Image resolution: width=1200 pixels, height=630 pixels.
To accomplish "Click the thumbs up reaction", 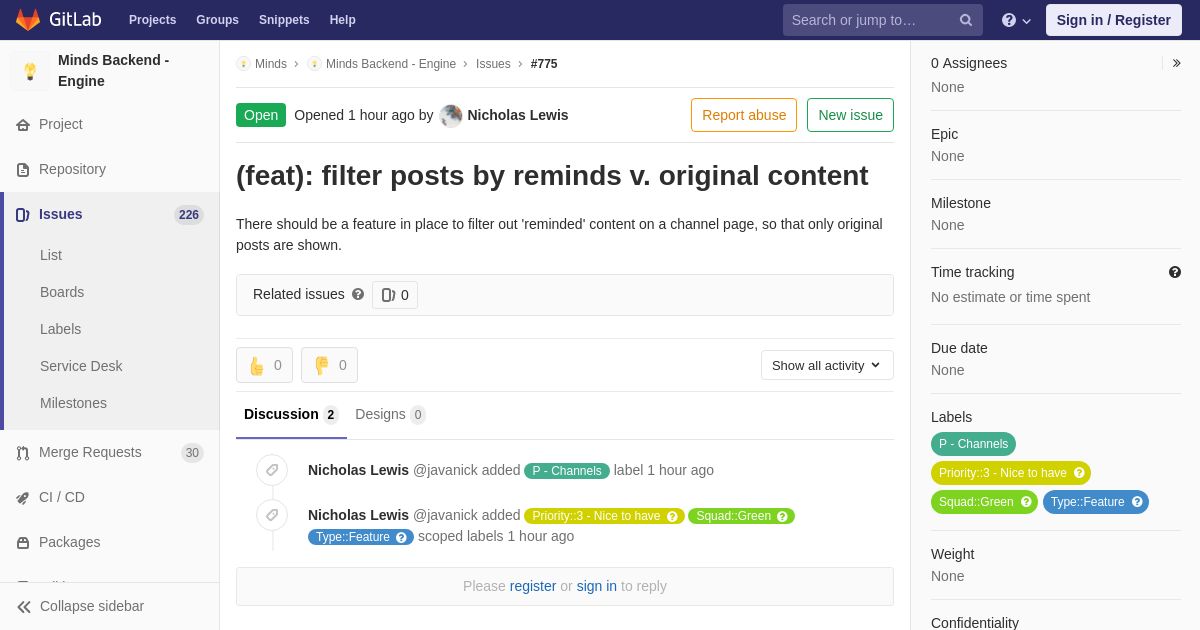I will click(x=264, y=365).
